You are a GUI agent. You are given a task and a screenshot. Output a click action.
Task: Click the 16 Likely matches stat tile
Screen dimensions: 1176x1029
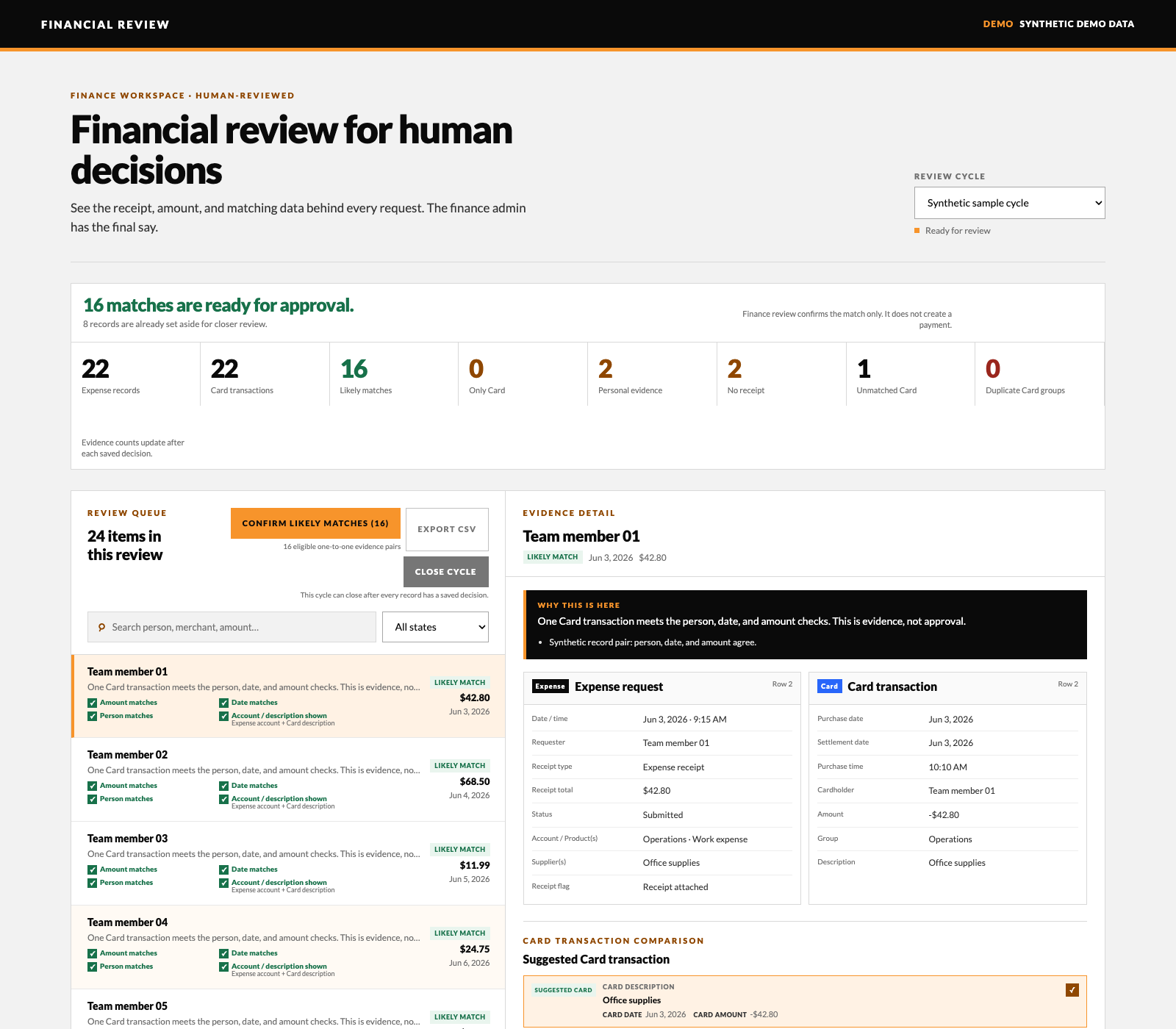394,374
